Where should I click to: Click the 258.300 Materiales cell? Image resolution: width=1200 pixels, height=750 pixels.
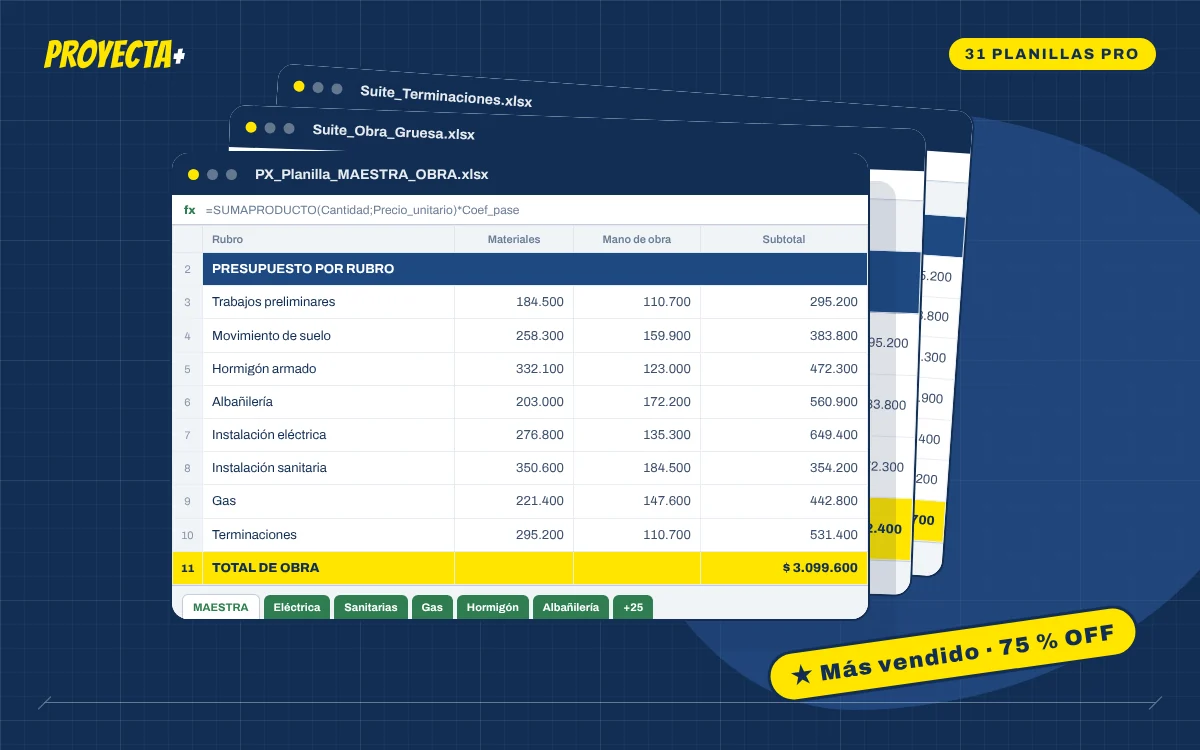514,335
